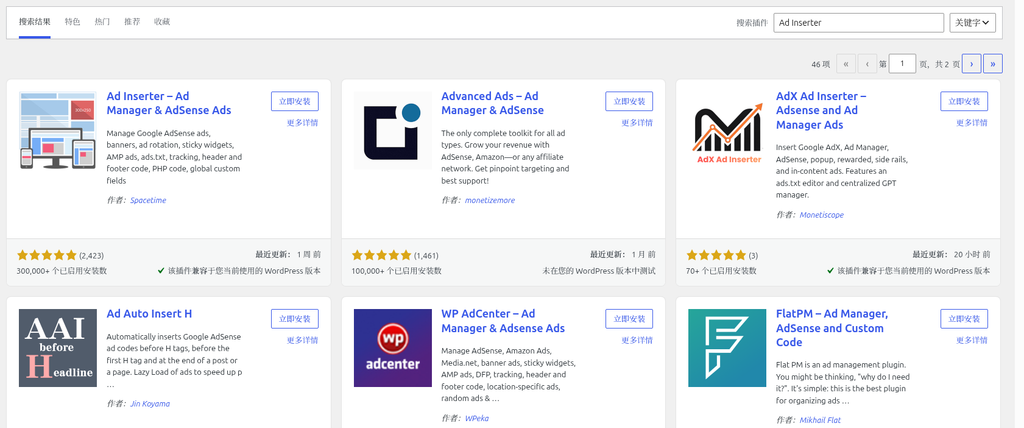Viewport: 1024px width, 428px height.
Task: Switch to the 特色 tab
Action: tap(72, 22)
